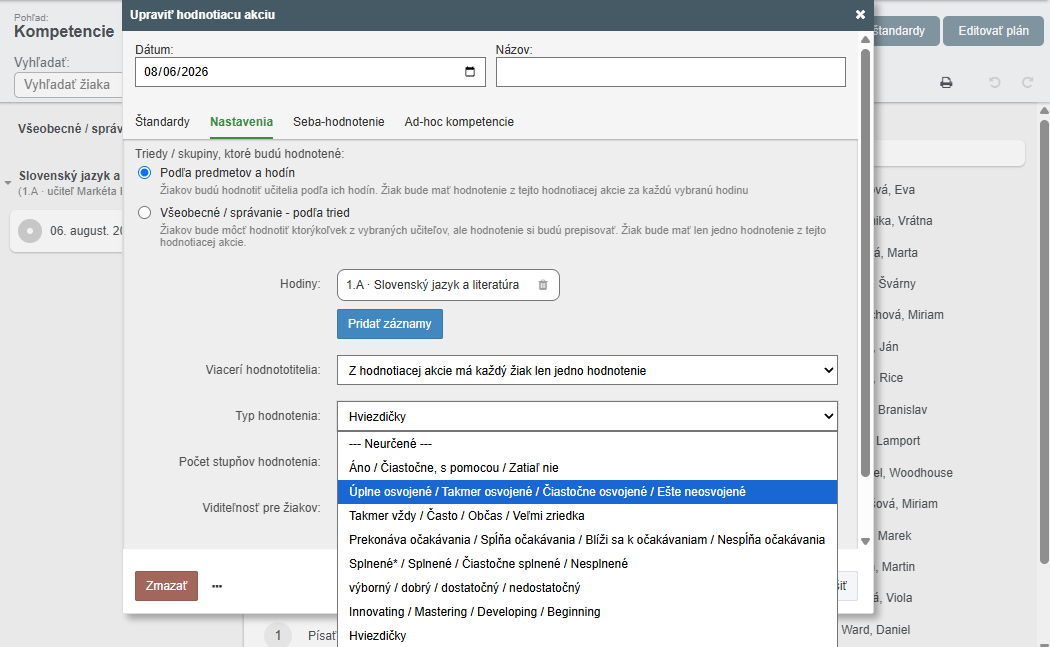The width and height of the screenshot is (1050, 647).
Task: Click the Zmazať button
Action: click(166, 586)
